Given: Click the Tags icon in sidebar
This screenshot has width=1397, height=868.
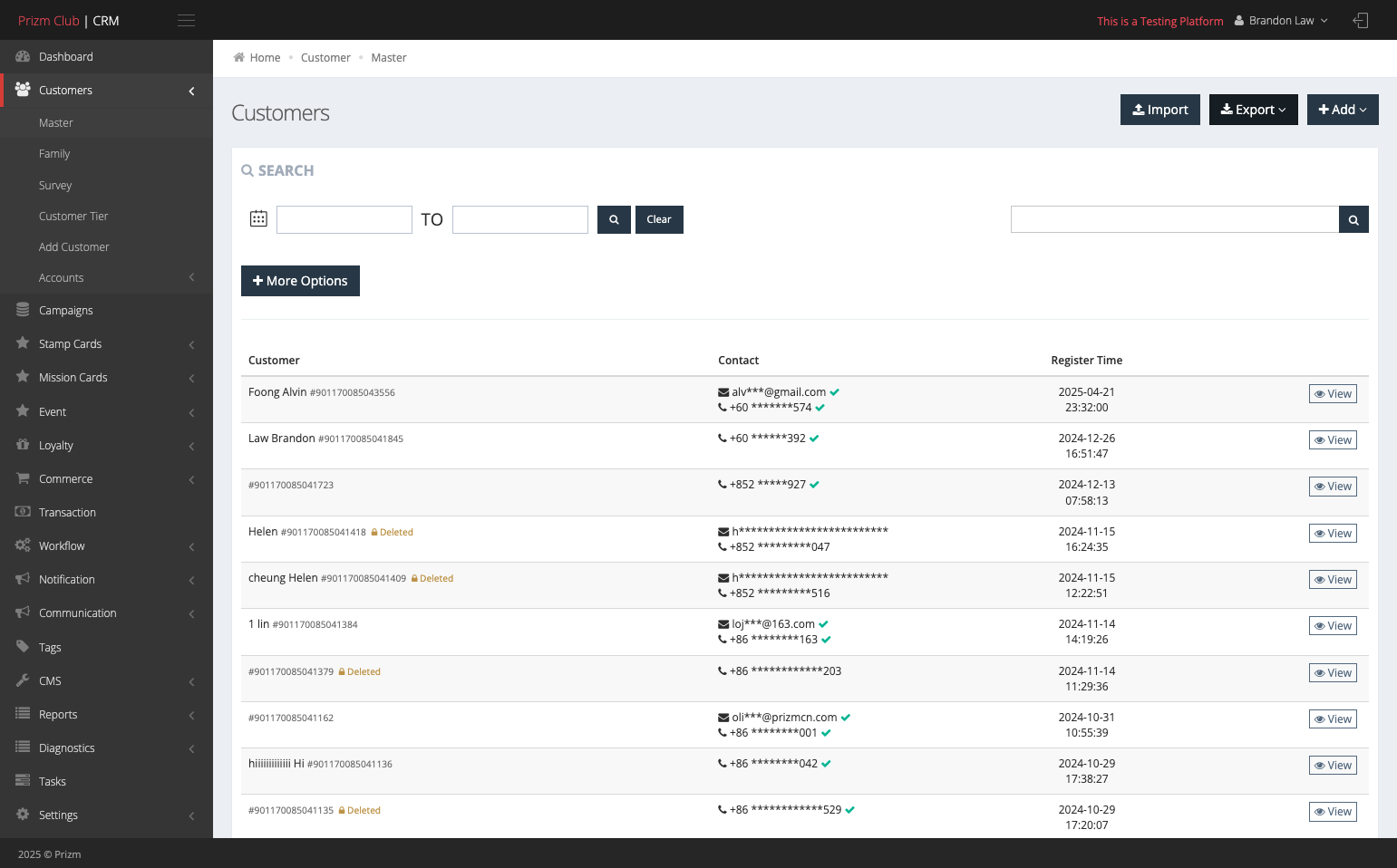Looking at the screenshot, I should 23,647.
